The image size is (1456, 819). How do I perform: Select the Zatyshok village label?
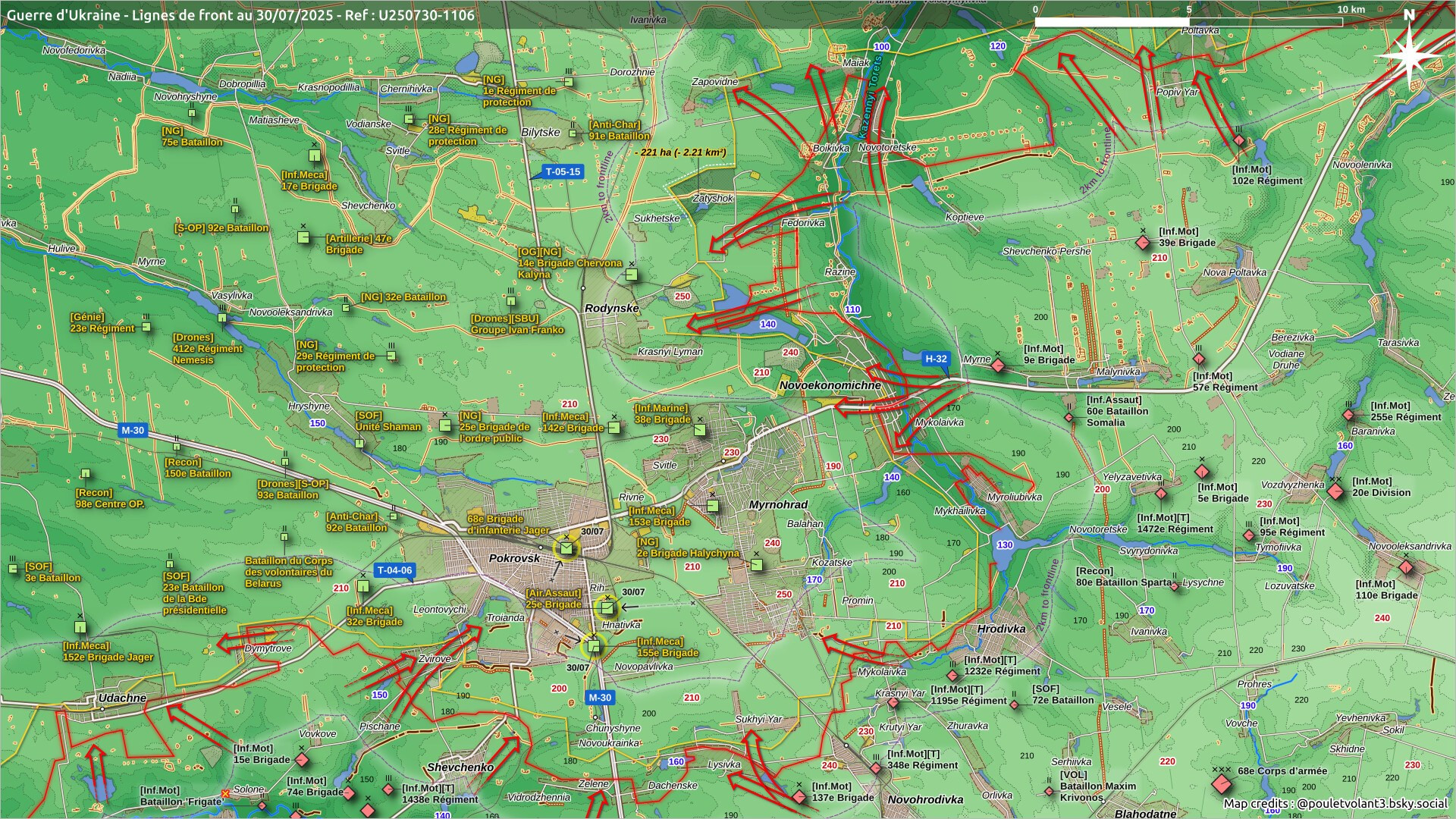point(713,198)
